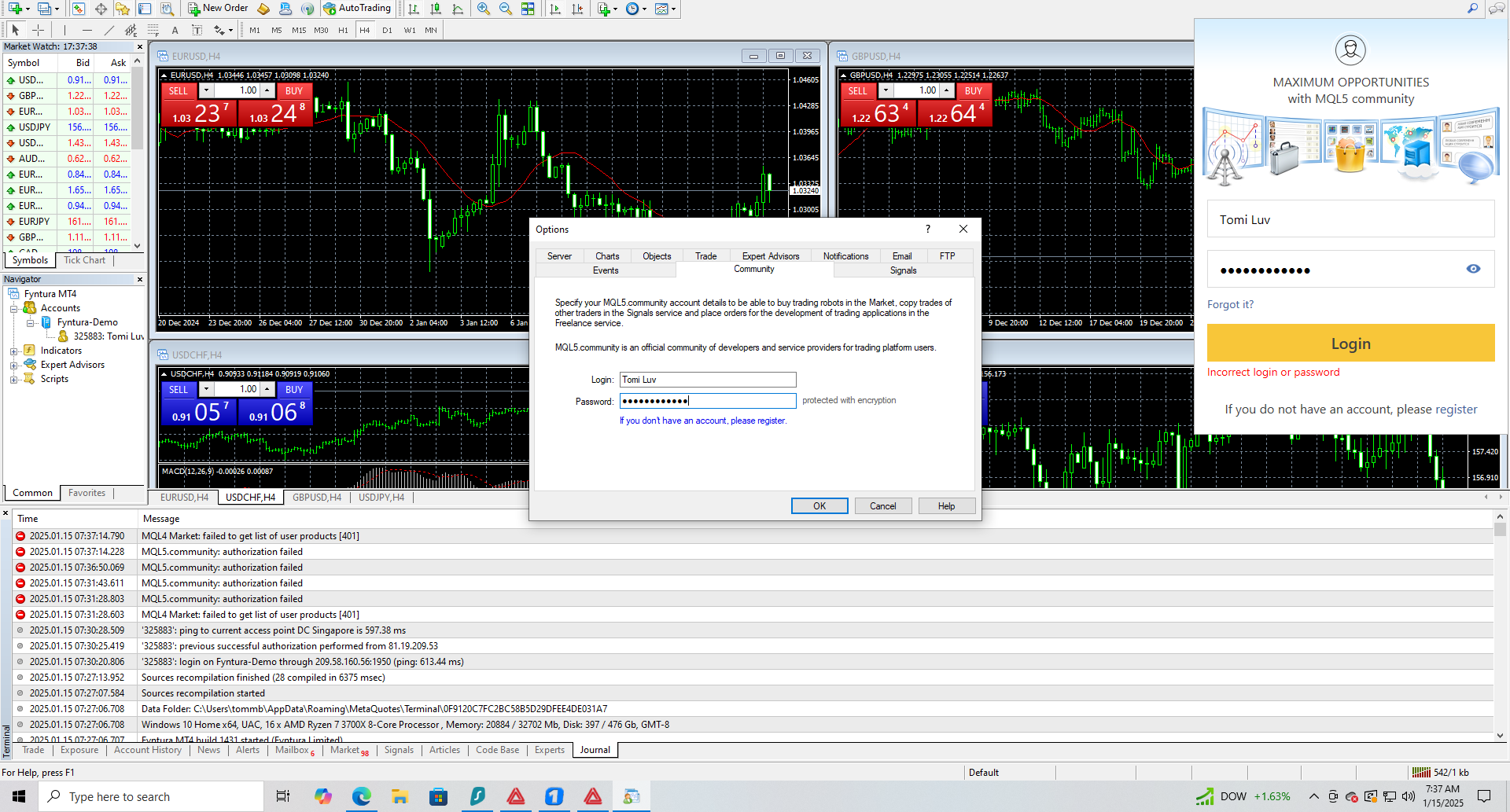Screen dimensions: 1510x812
Task: Expand the Expert Advisors tree node
Action: (13, 365)
